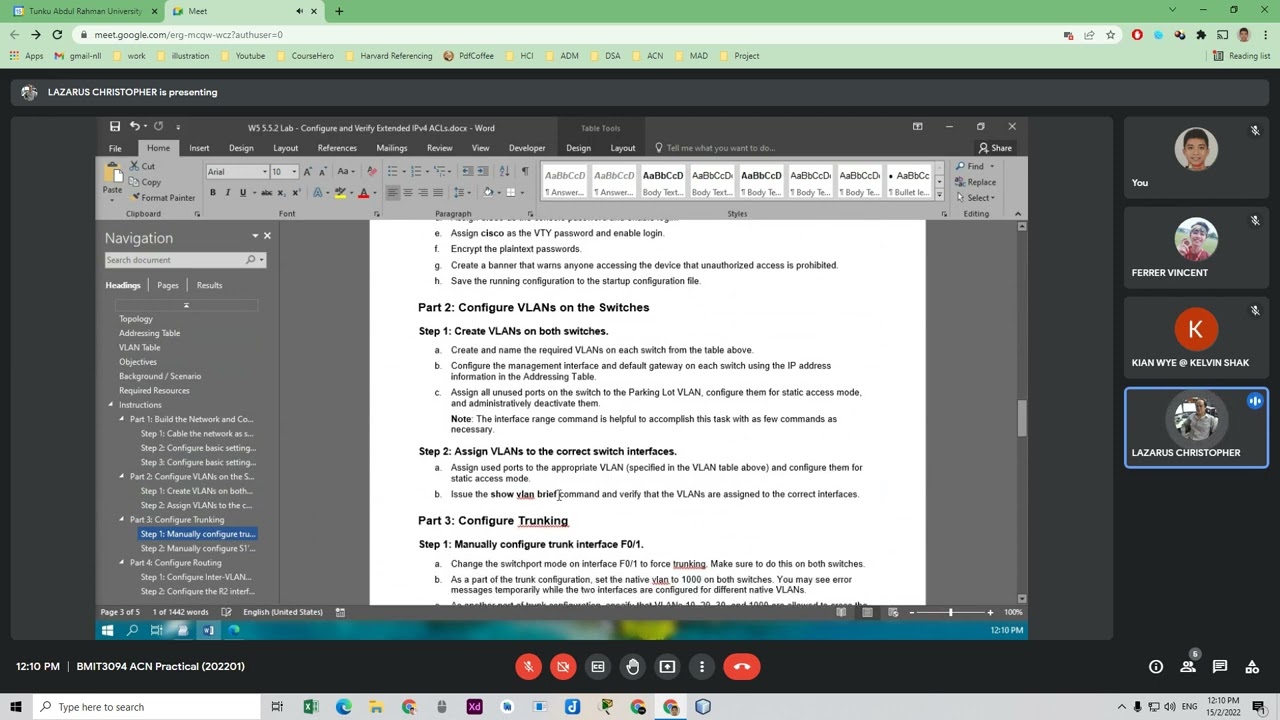Toggle Italic formatting
1280x720 pixels.
[228, 193]
